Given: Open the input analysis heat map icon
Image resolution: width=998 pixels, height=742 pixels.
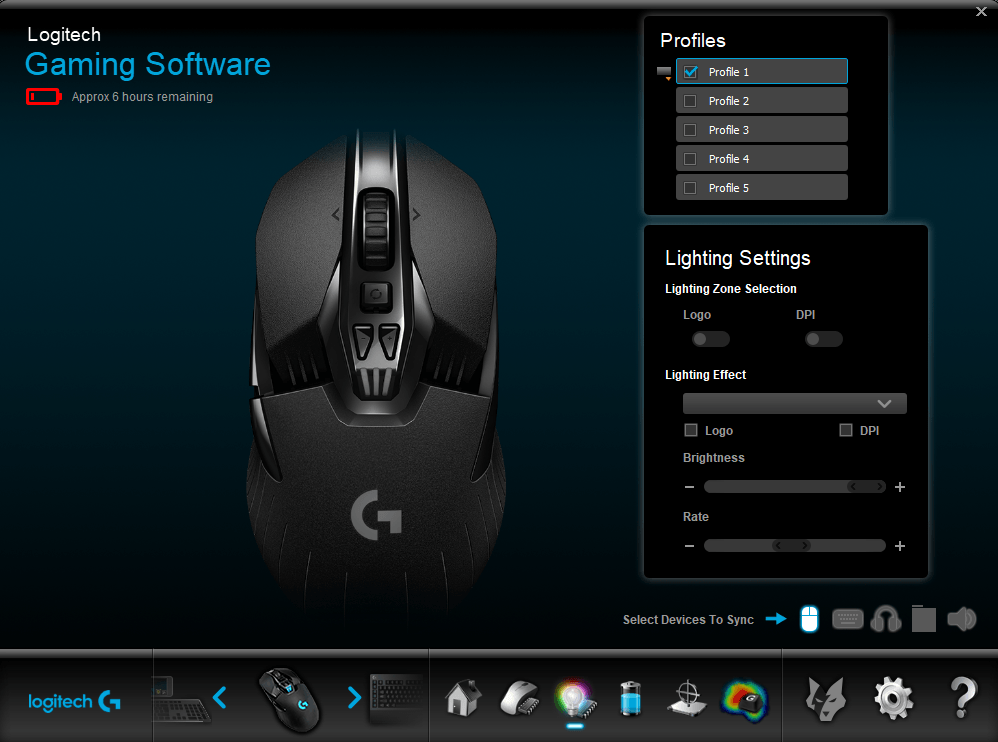Looking at the screenshot, I should (743, 697).
